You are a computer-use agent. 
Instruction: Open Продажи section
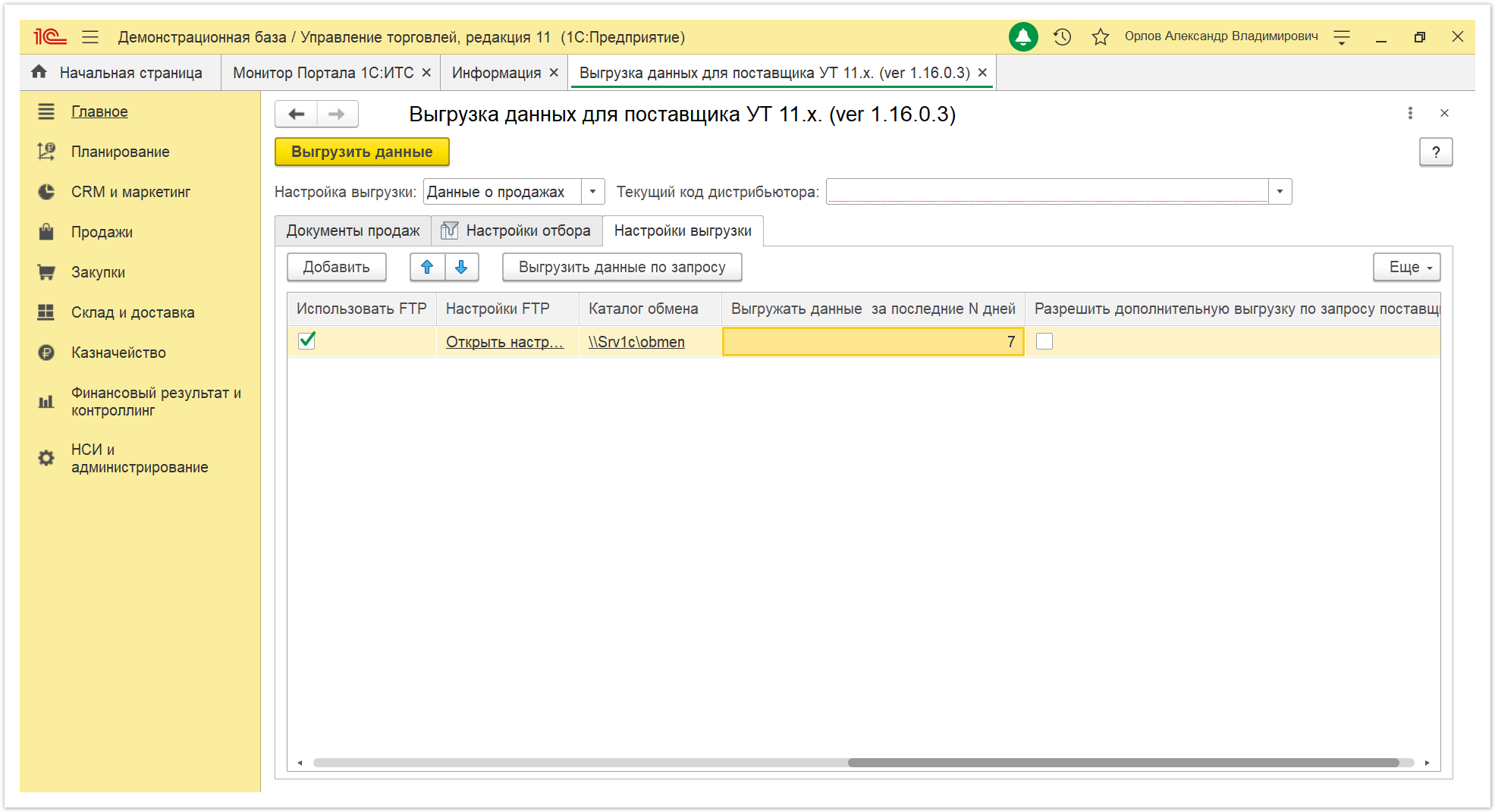102,232
